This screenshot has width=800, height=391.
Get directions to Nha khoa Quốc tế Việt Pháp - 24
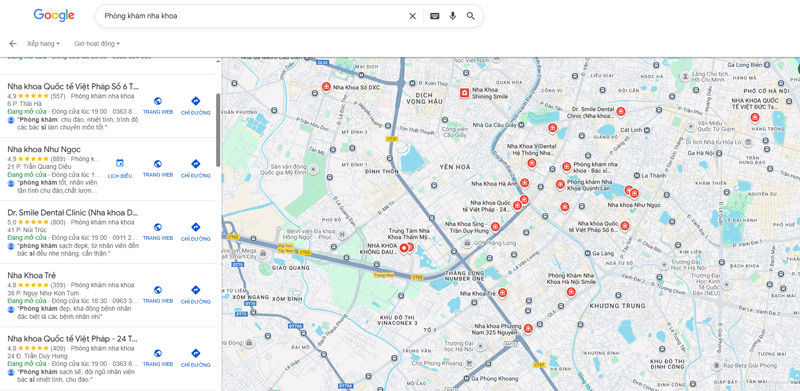tap(195, 358)
